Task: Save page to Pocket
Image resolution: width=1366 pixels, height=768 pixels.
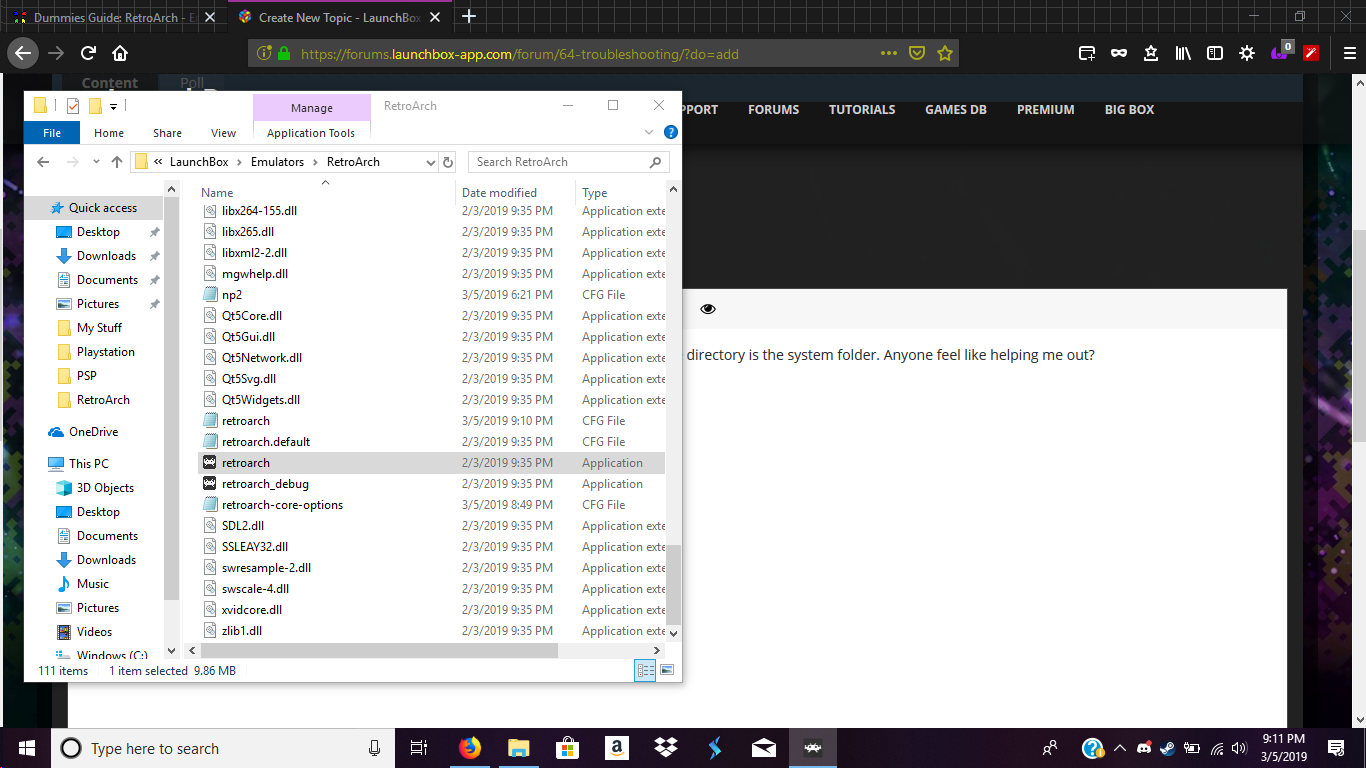Action: pyautogui.click(x=916, y=54)
